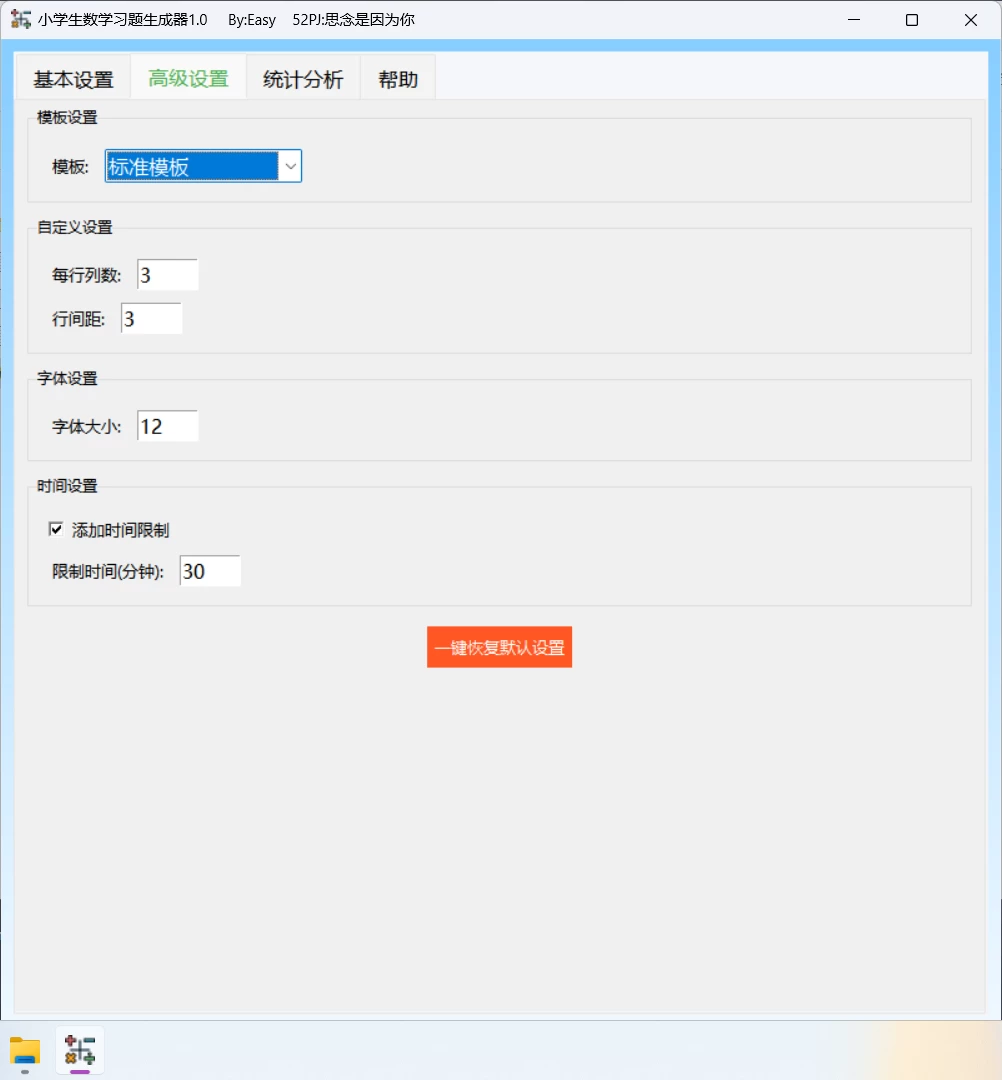Select the 高级设置 tab

[189, 79]
